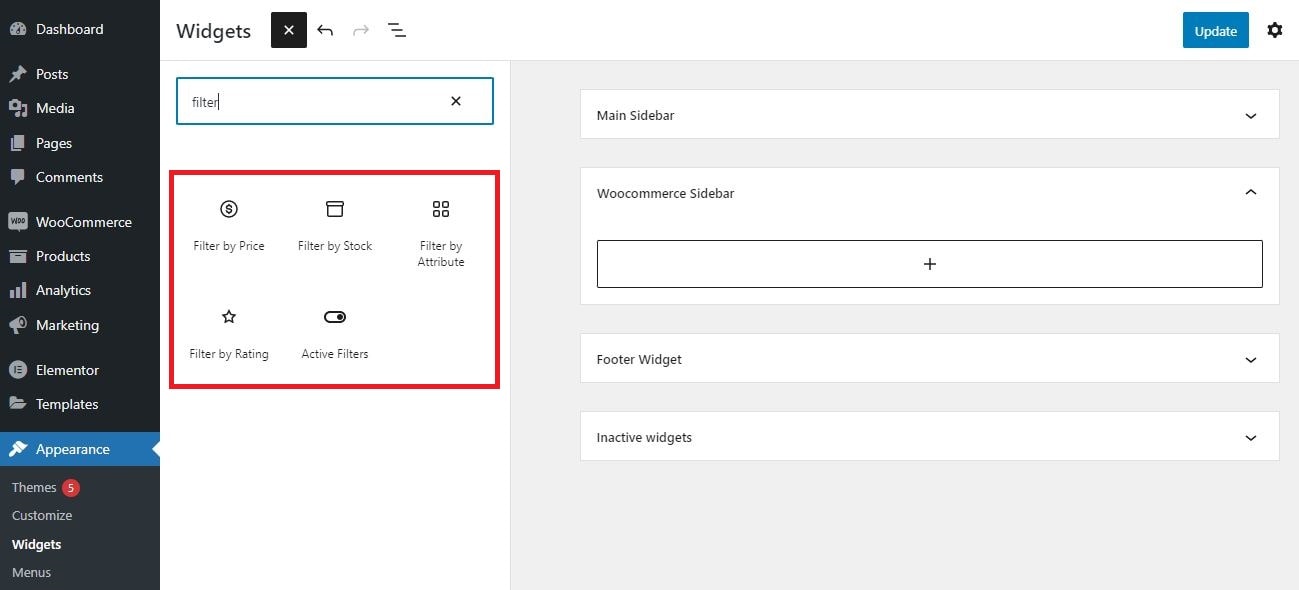Click the Marketing megaphone icon
Viewport: 1299px width, 590px height.
18,325
